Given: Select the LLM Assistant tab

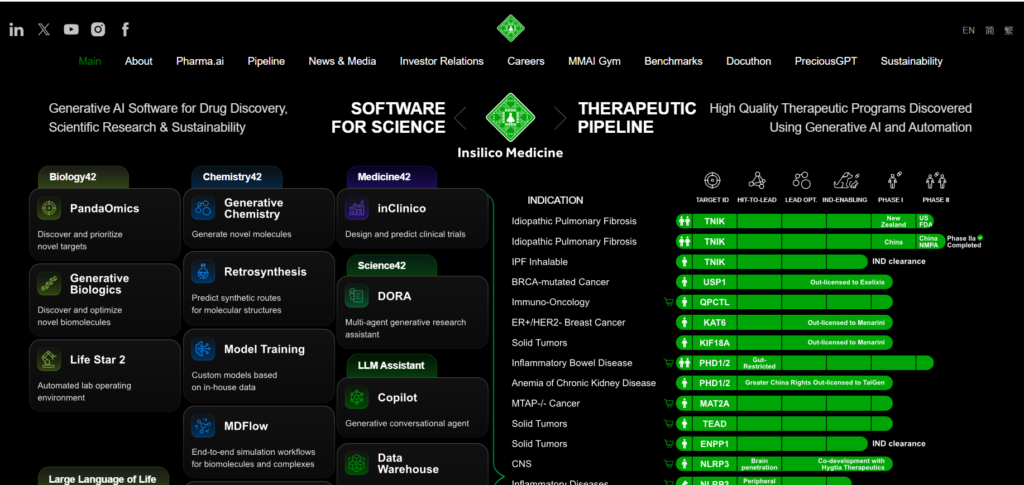Looking at the screenshot, I should [x=391, y=366].
